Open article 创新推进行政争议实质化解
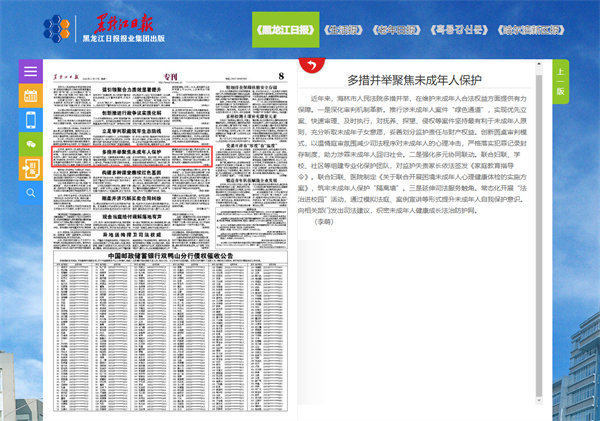This screenshot has height=421, width=600. (130, 114)
